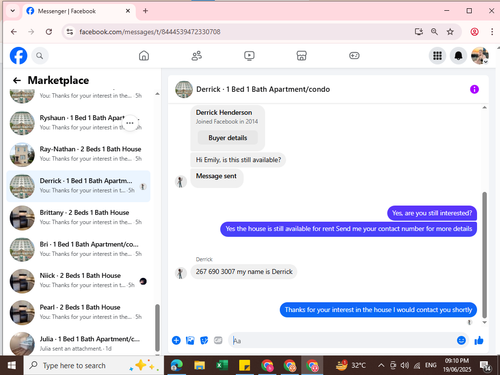Viewport: 500px width, 375px height.
Task: Open the Action Center notifications
Action: pos(485,366)
